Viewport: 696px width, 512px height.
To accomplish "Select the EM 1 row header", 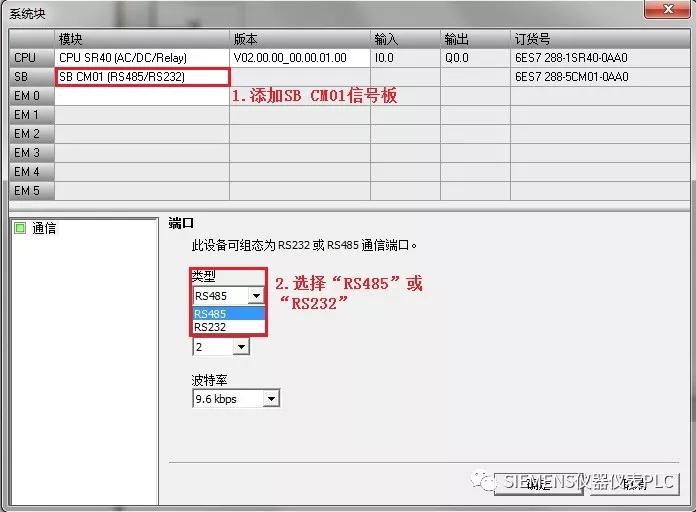I will click(32, 115).
